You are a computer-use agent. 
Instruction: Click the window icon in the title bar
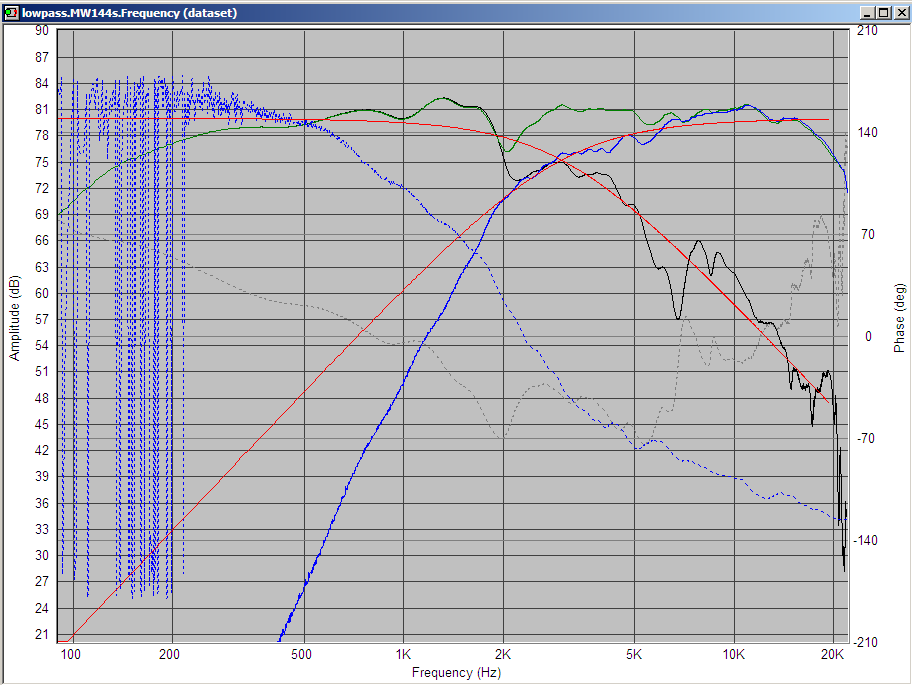11,13
